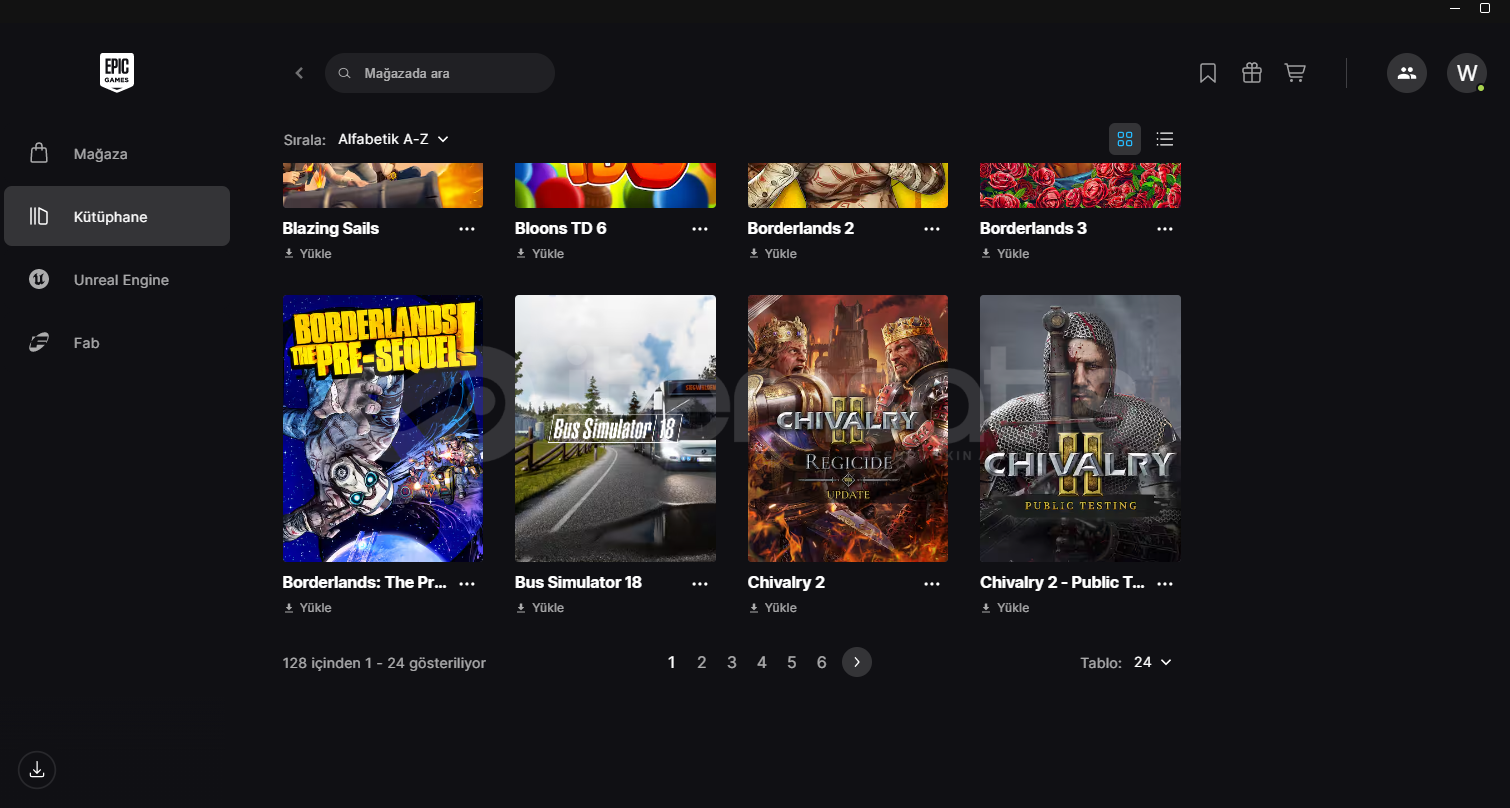The image size is (1510, 808).
Task: Click Yükle under Borderlands: The Pre-Sequel
Action: click(308, 608)
